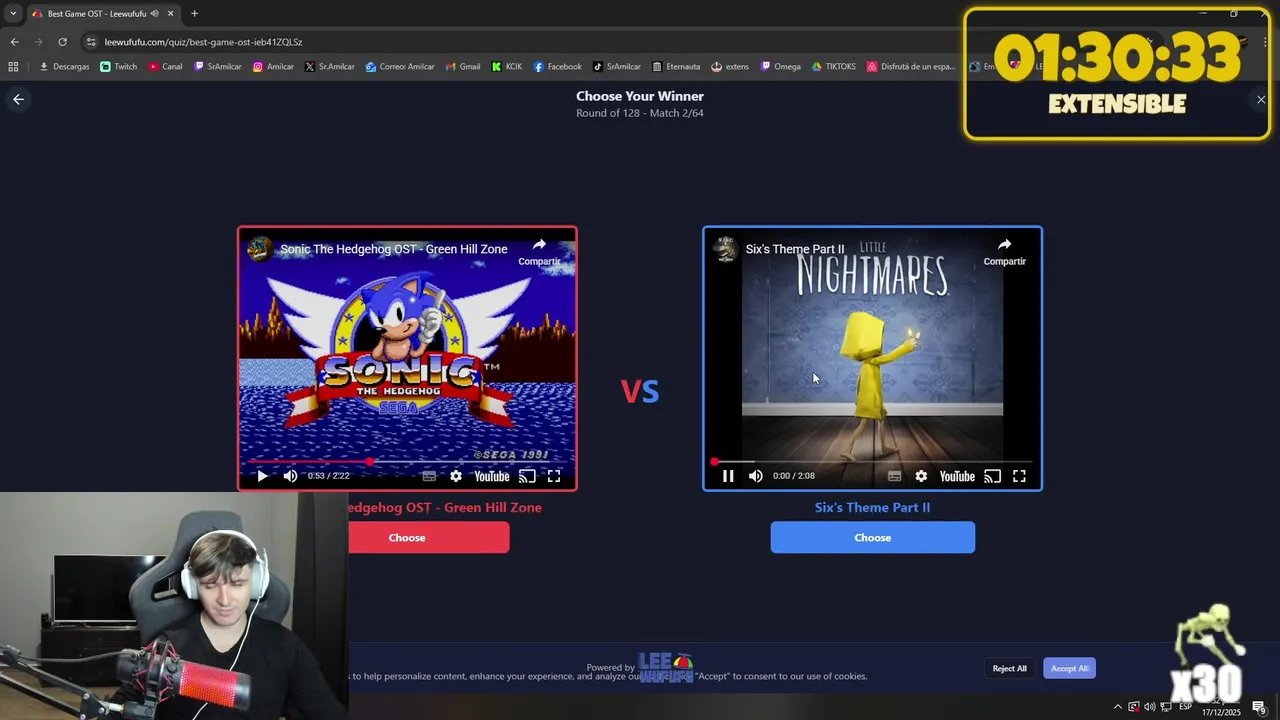Share the Sonic video with Compartir arrow

coord(539,251)
